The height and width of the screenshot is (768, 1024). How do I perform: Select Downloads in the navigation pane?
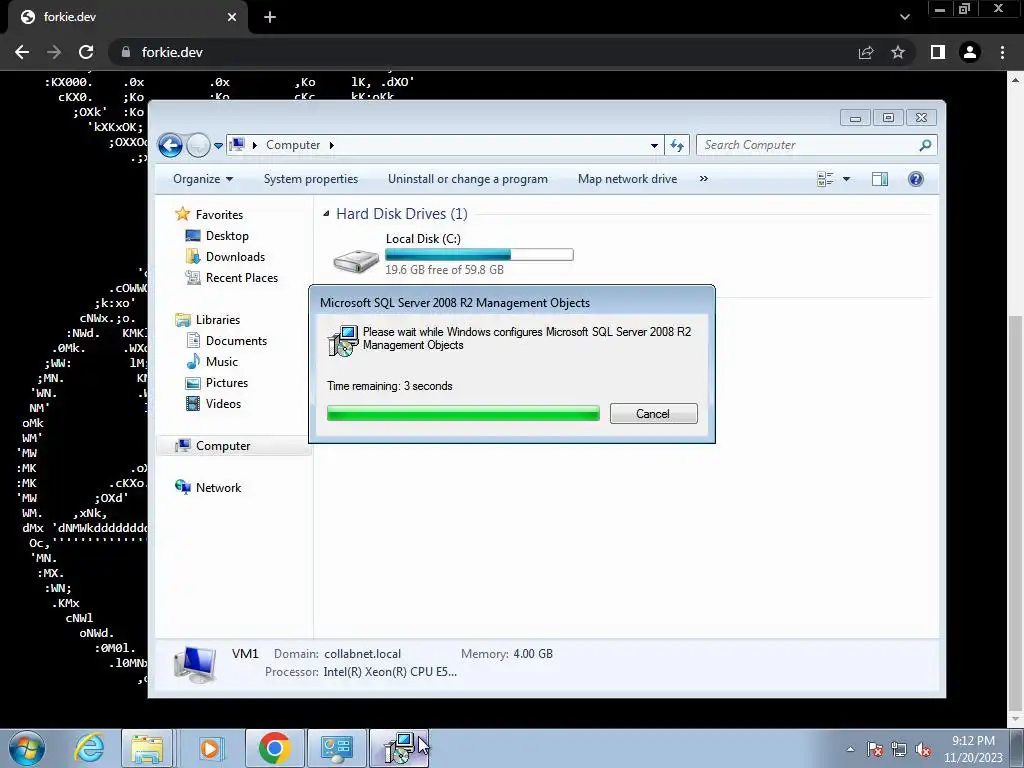pyautogui.click(x=235, y=257)
